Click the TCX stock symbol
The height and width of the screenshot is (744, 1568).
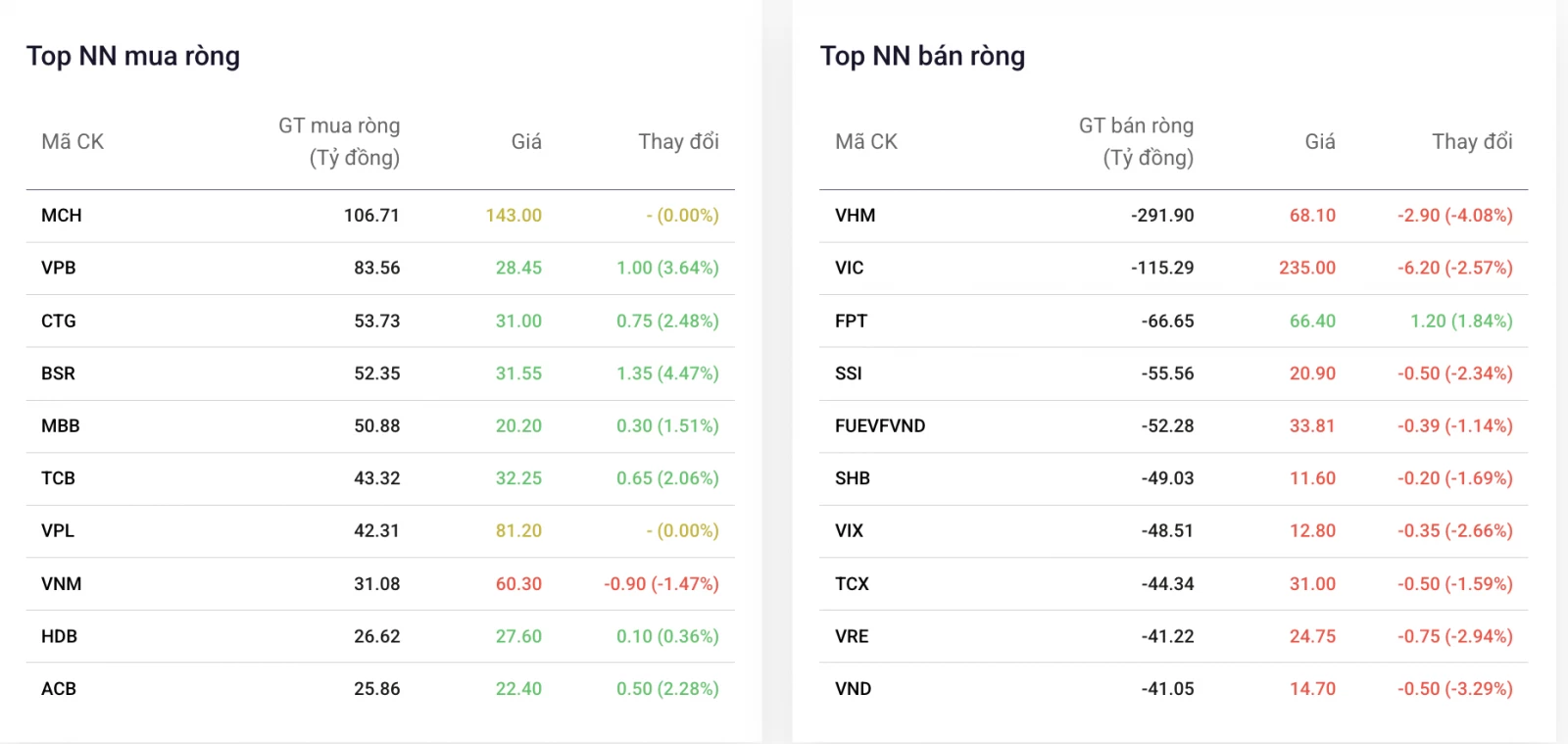point(853,583)
